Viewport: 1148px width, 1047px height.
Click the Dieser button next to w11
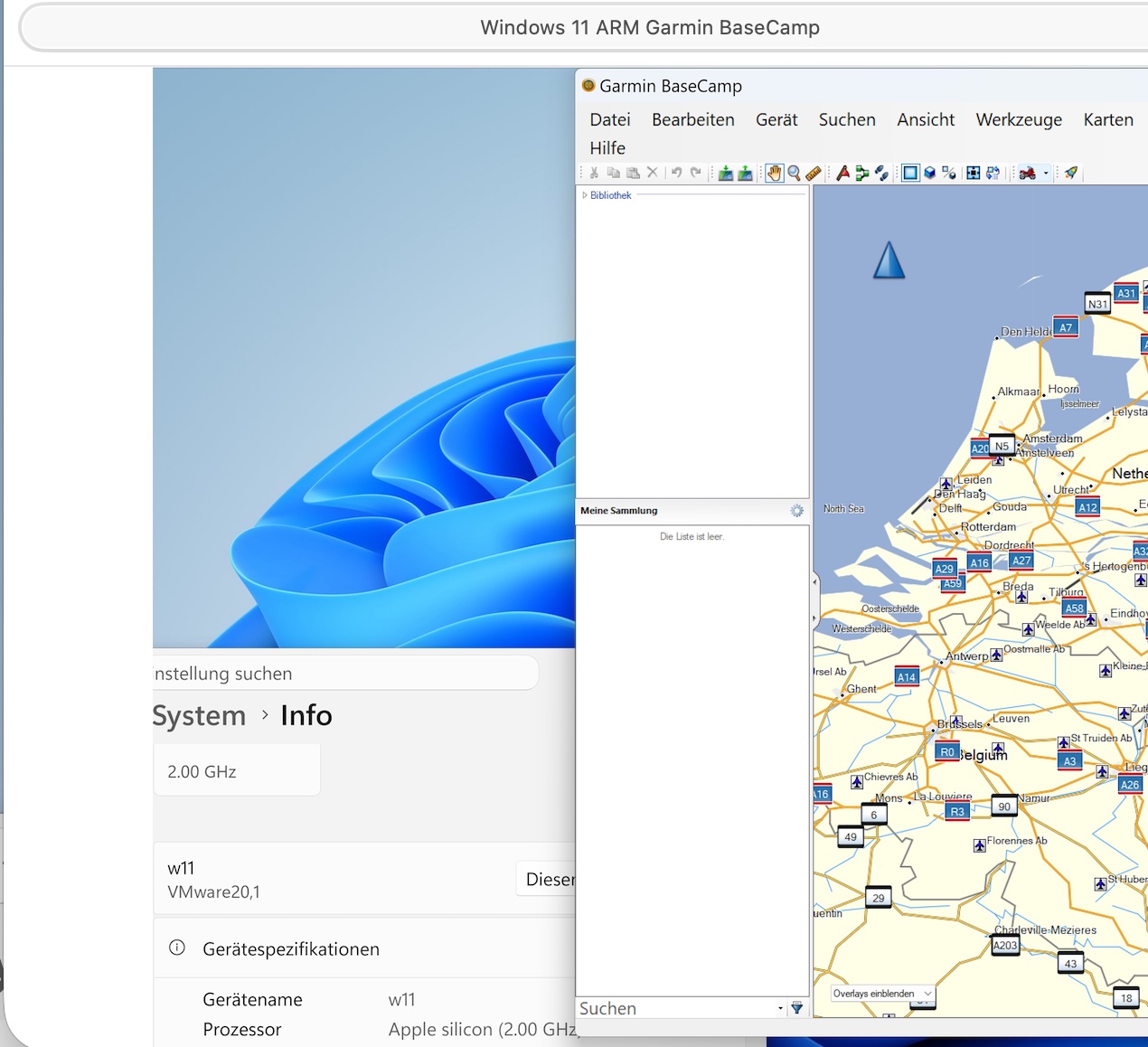[x=546, y=879]
